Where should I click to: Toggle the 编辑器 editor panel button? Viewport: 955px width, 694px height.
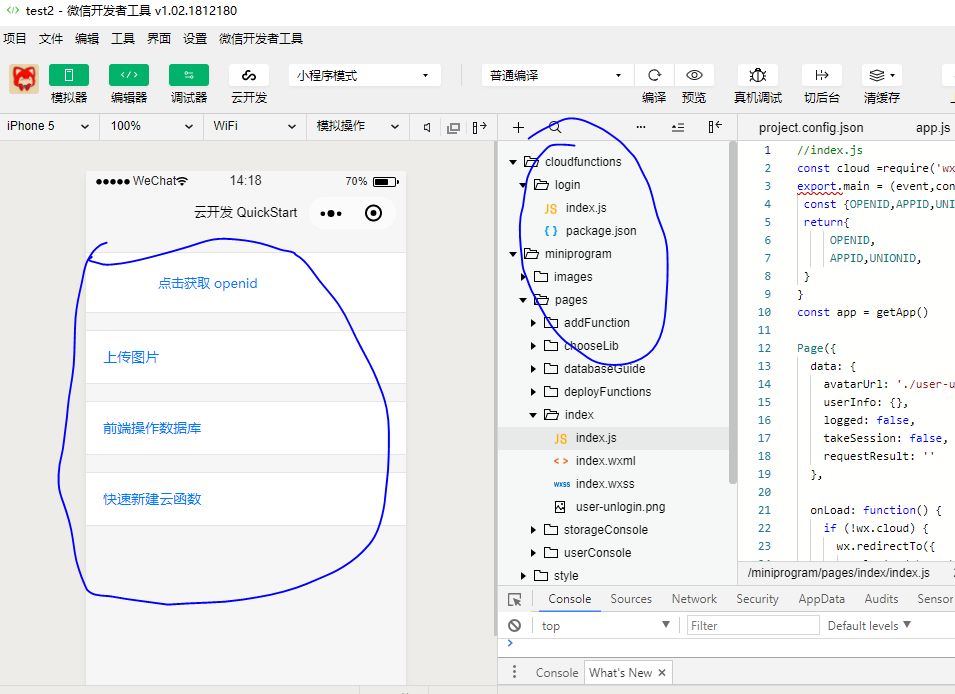[x=129, y=75]
